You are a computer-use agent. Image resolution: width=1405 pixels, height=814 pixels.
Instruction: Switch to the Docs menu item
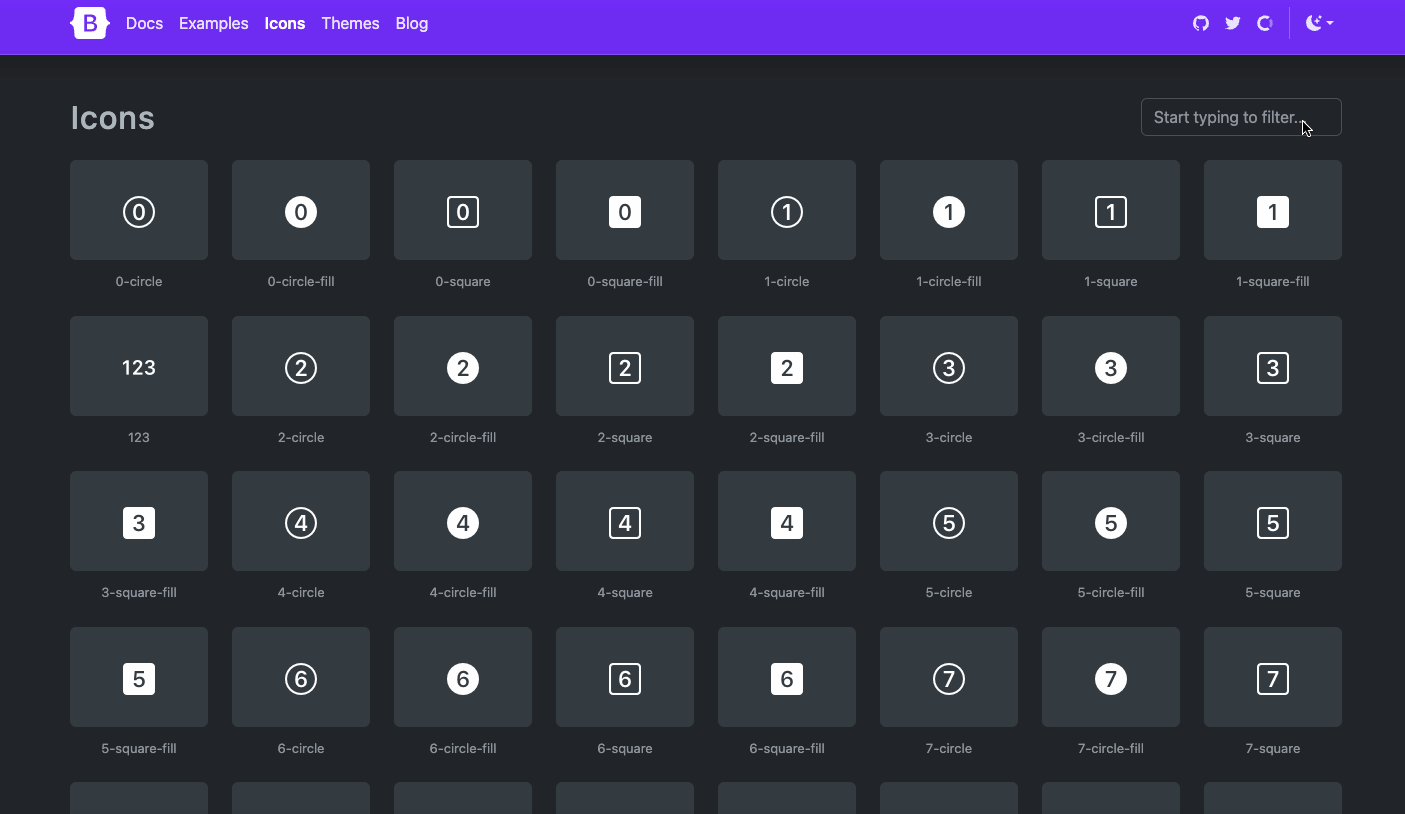click(x=144, y=22)
